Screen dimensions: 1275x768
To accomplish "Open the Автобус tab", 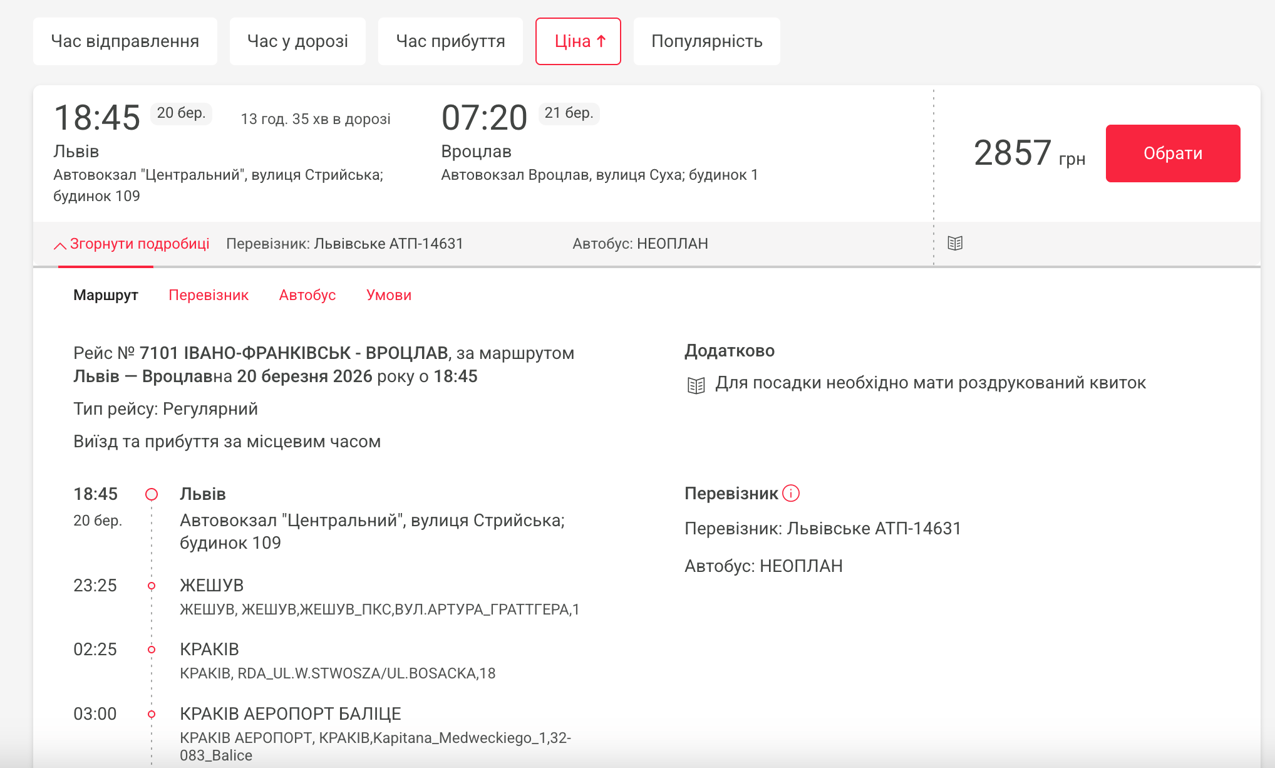I will (x=307, y=295).
